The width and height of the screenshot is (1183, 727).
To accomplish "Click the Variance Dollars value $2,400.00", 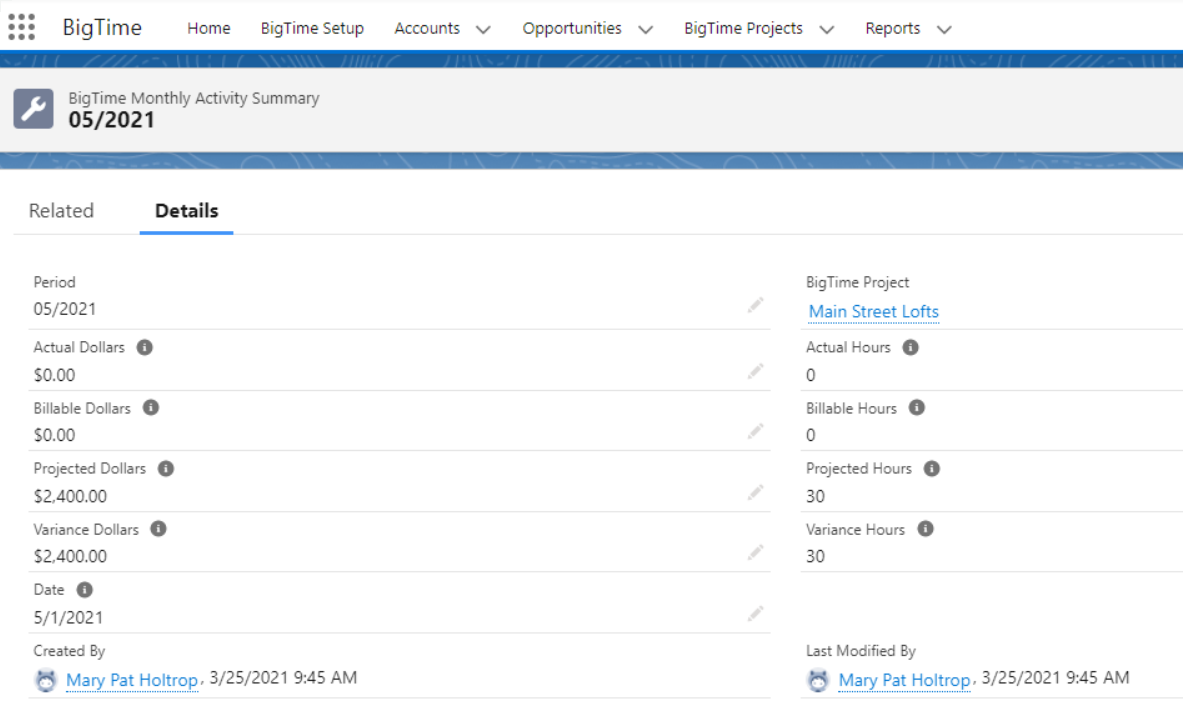I will tap(70, 557).
